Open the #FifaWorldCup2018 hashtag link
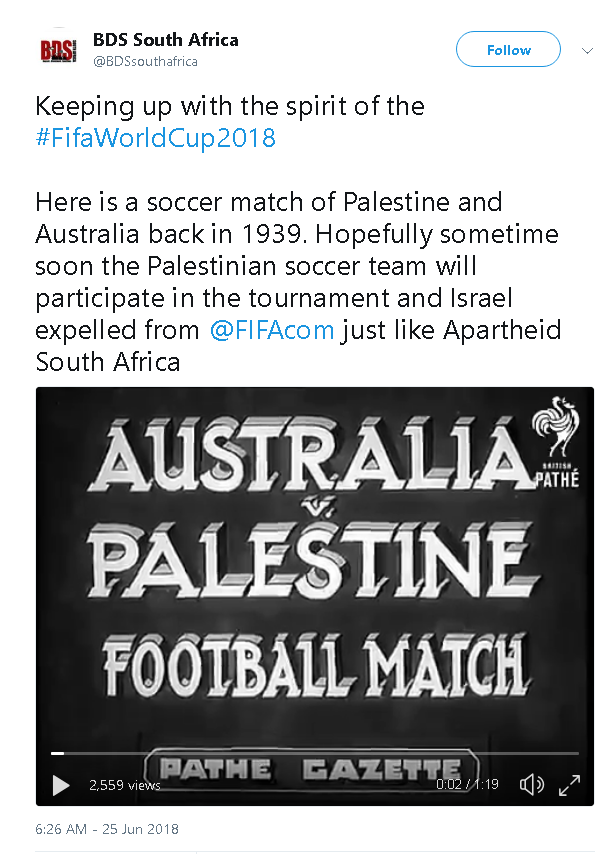The image size is (615, 854). click(155, 138)
